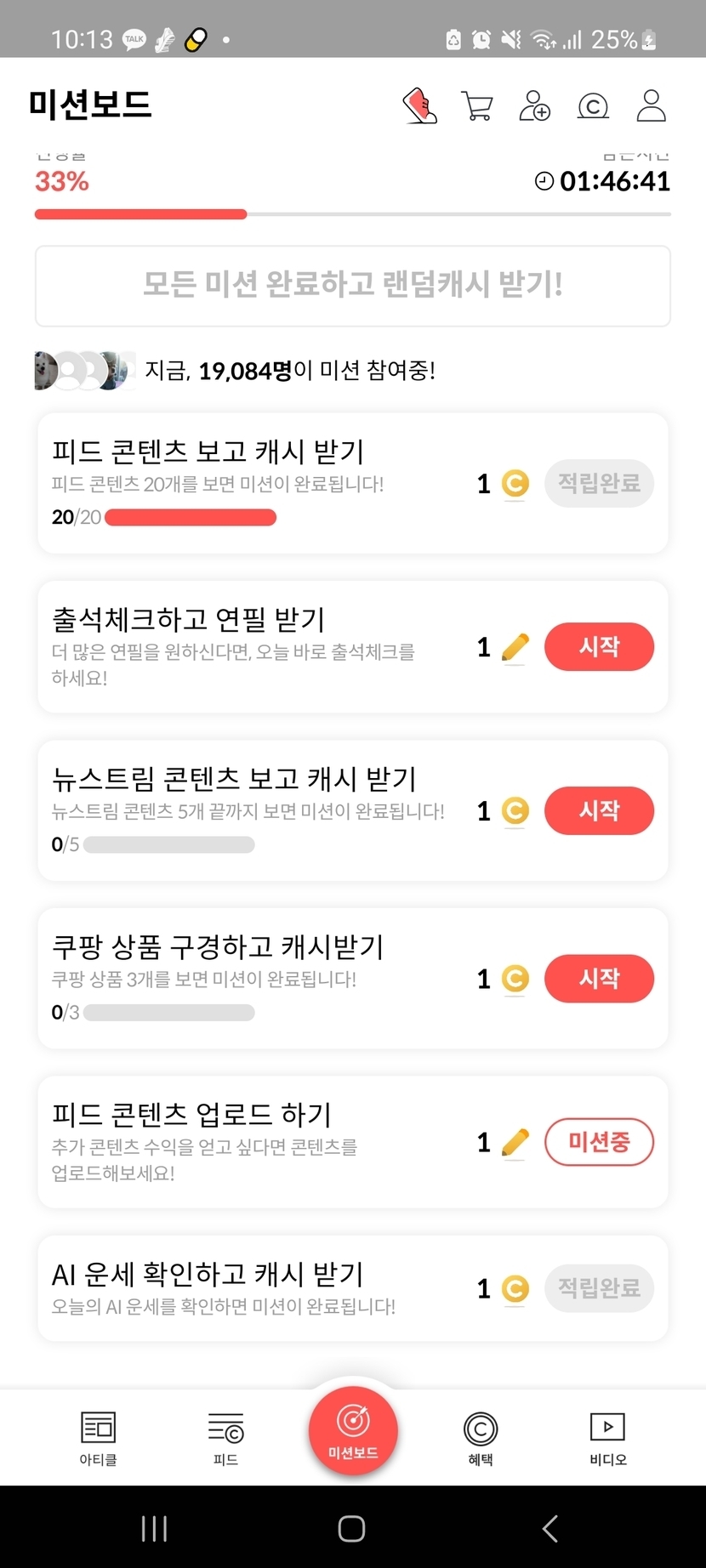Tap the 33% mission progress bar
The image size is (706, 1568).
[x=352, y=214]
